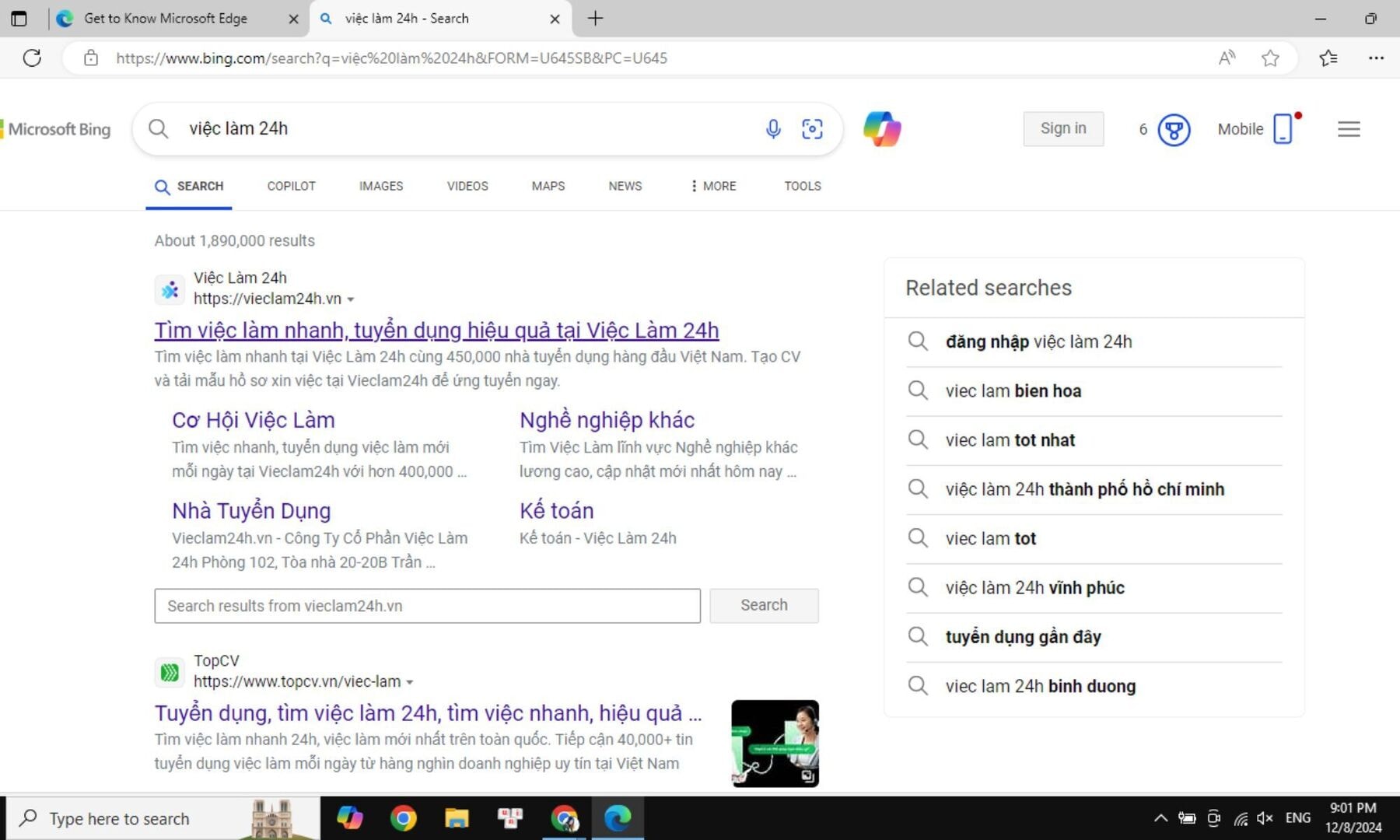Click the TopCV site favicon

pos(170,672)
